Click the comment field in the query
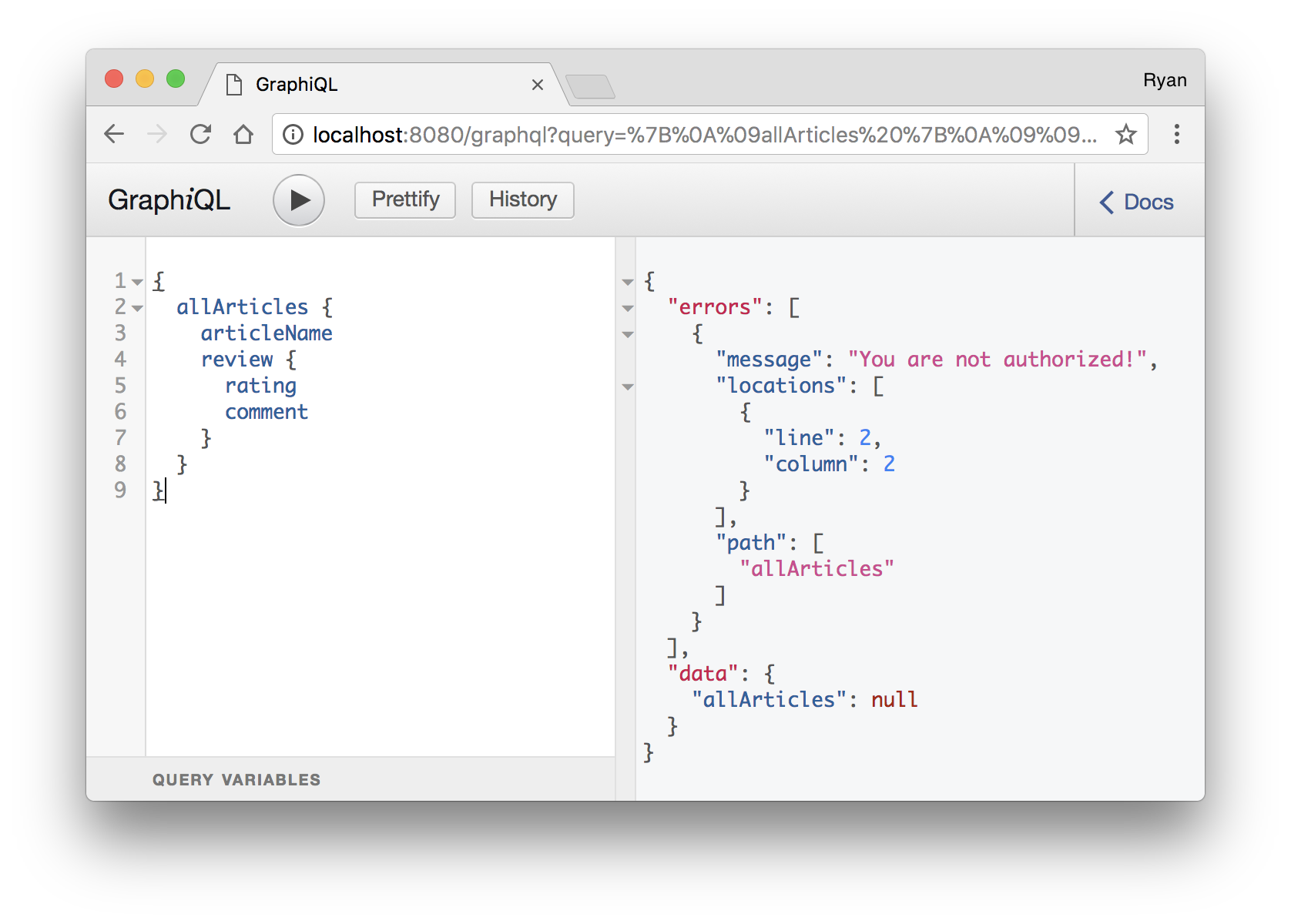The height and width of the screenshot is (924, 1291). pyautogui.click(x=267, y=412)
